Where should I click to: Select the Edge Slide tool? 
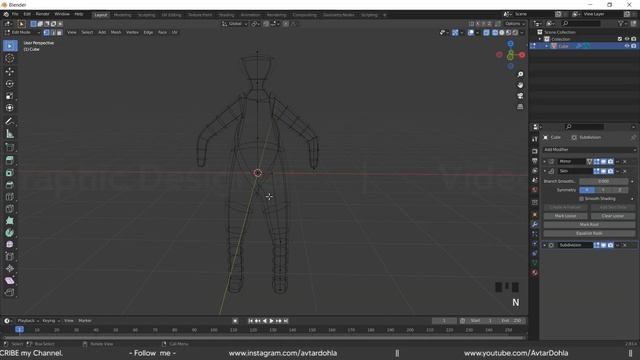[x=10, y=256]
